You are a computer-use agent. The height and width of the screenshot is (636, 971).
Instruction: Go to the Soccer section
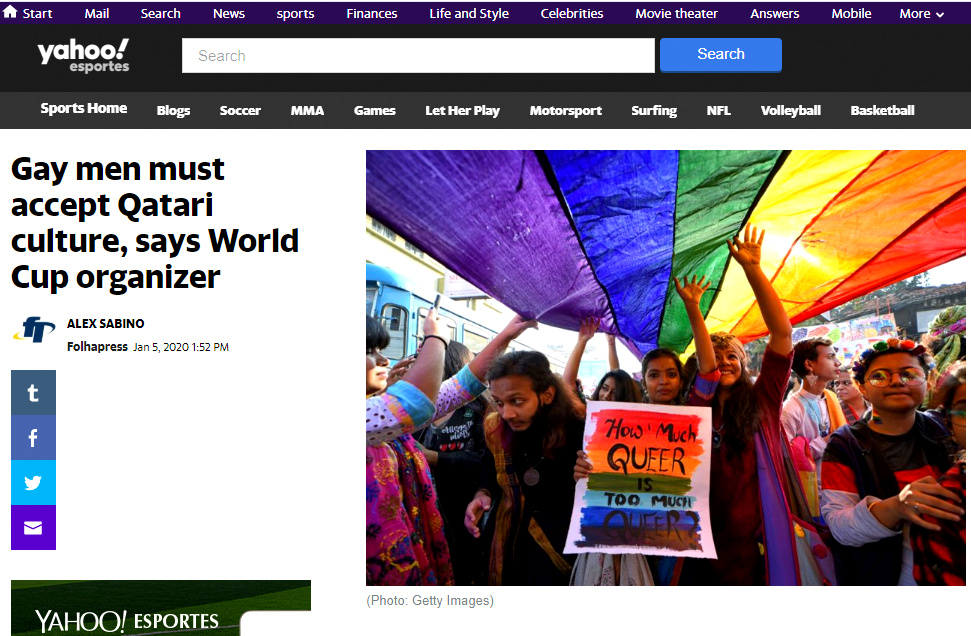[x=240, y=111]
